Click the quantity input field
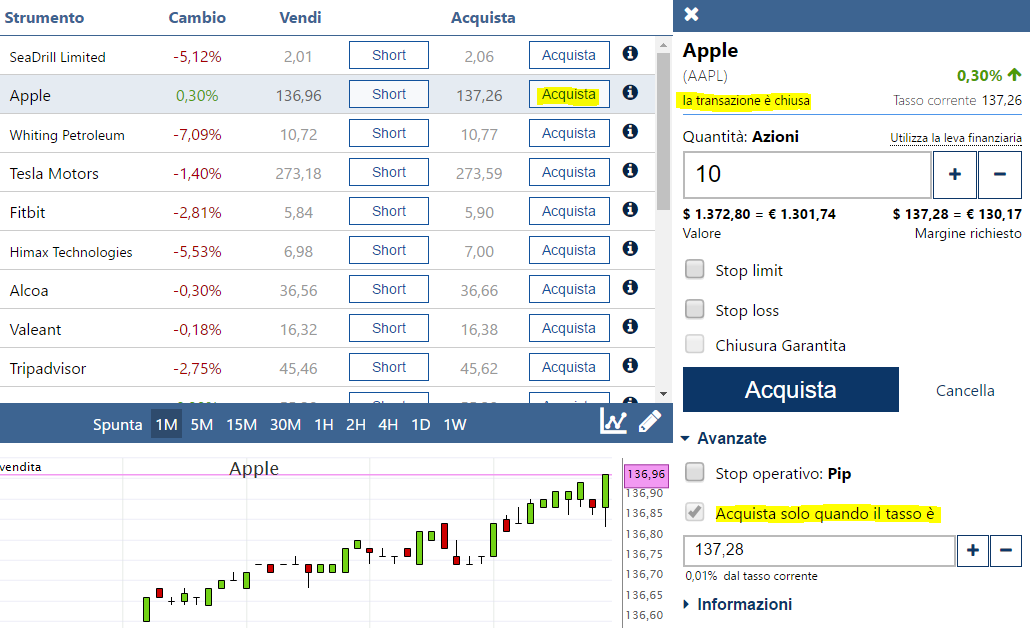The image size is (1030, 628). (x=807, y=175)
